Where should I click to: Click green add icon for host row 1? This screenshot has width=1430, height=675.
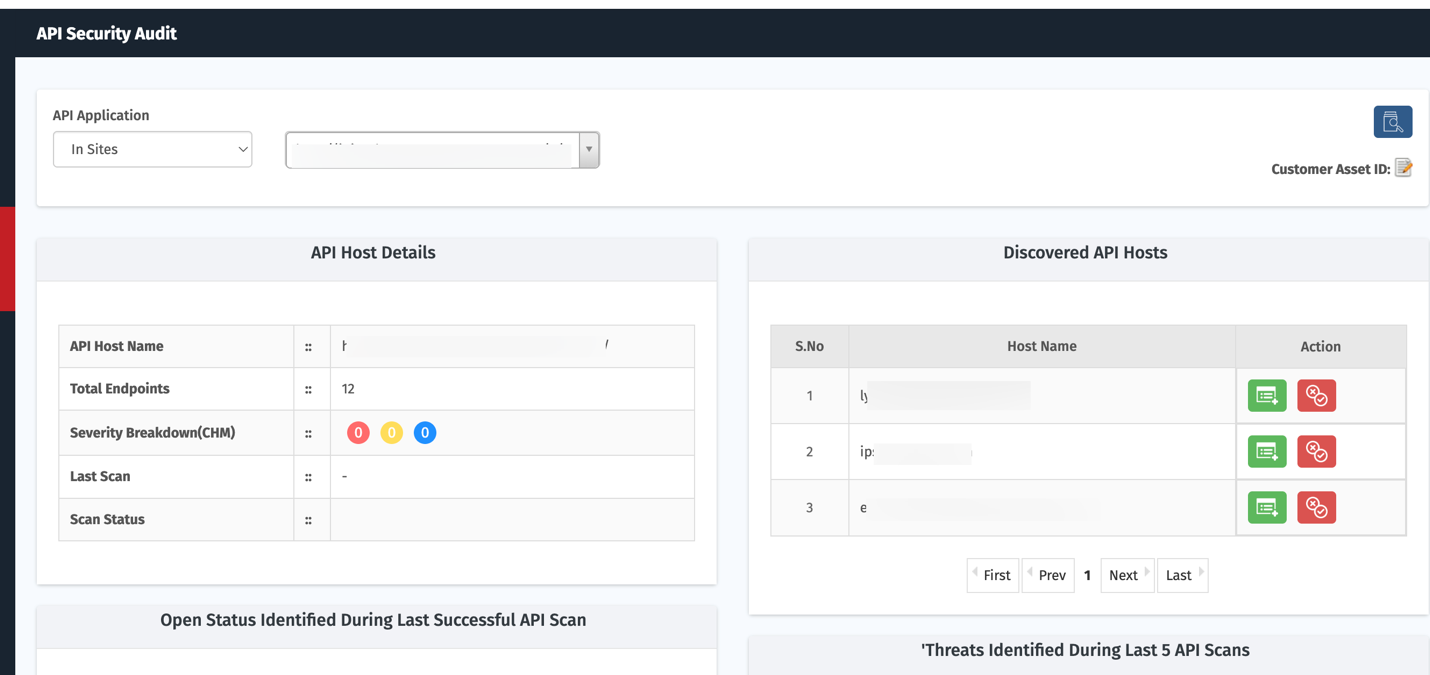click(x=1267, y=396)
